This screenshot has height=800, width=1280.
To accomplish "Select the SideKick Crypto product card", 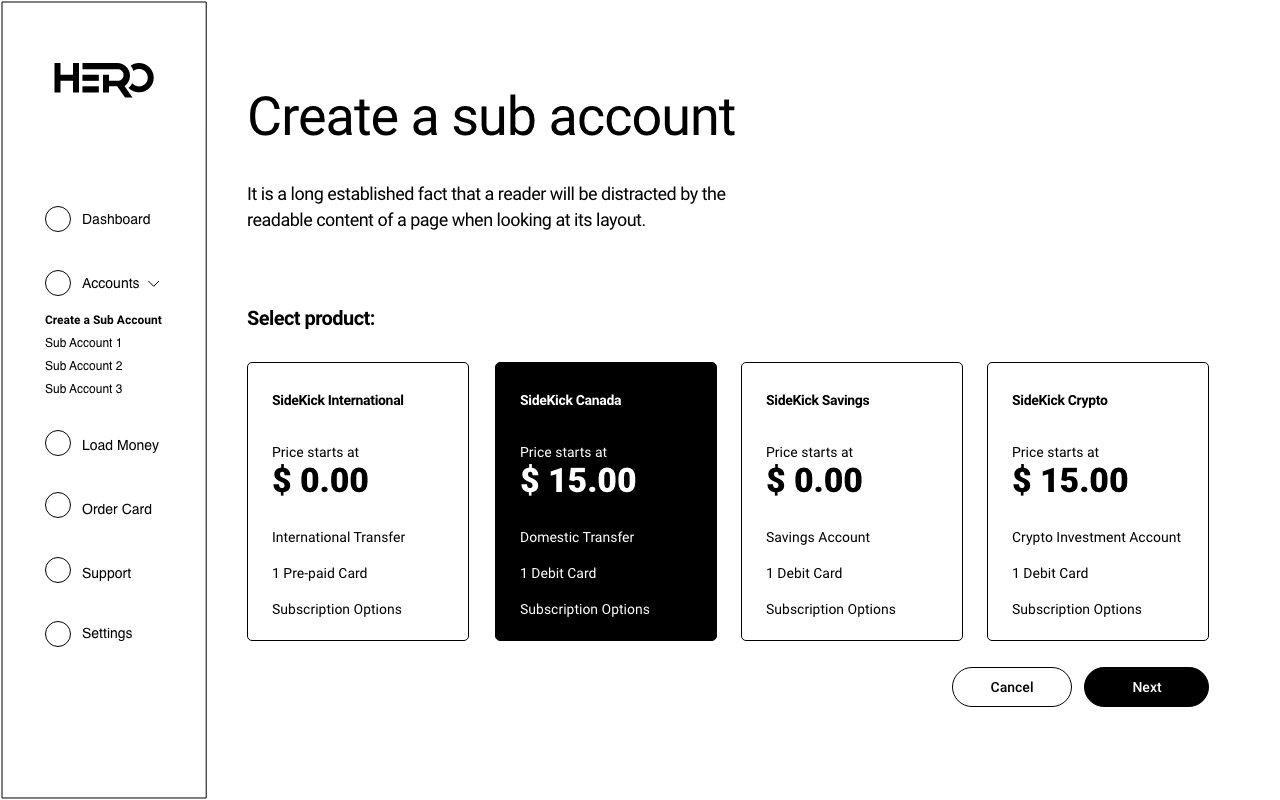I will pyautogui.click(x=1098, y=501).
